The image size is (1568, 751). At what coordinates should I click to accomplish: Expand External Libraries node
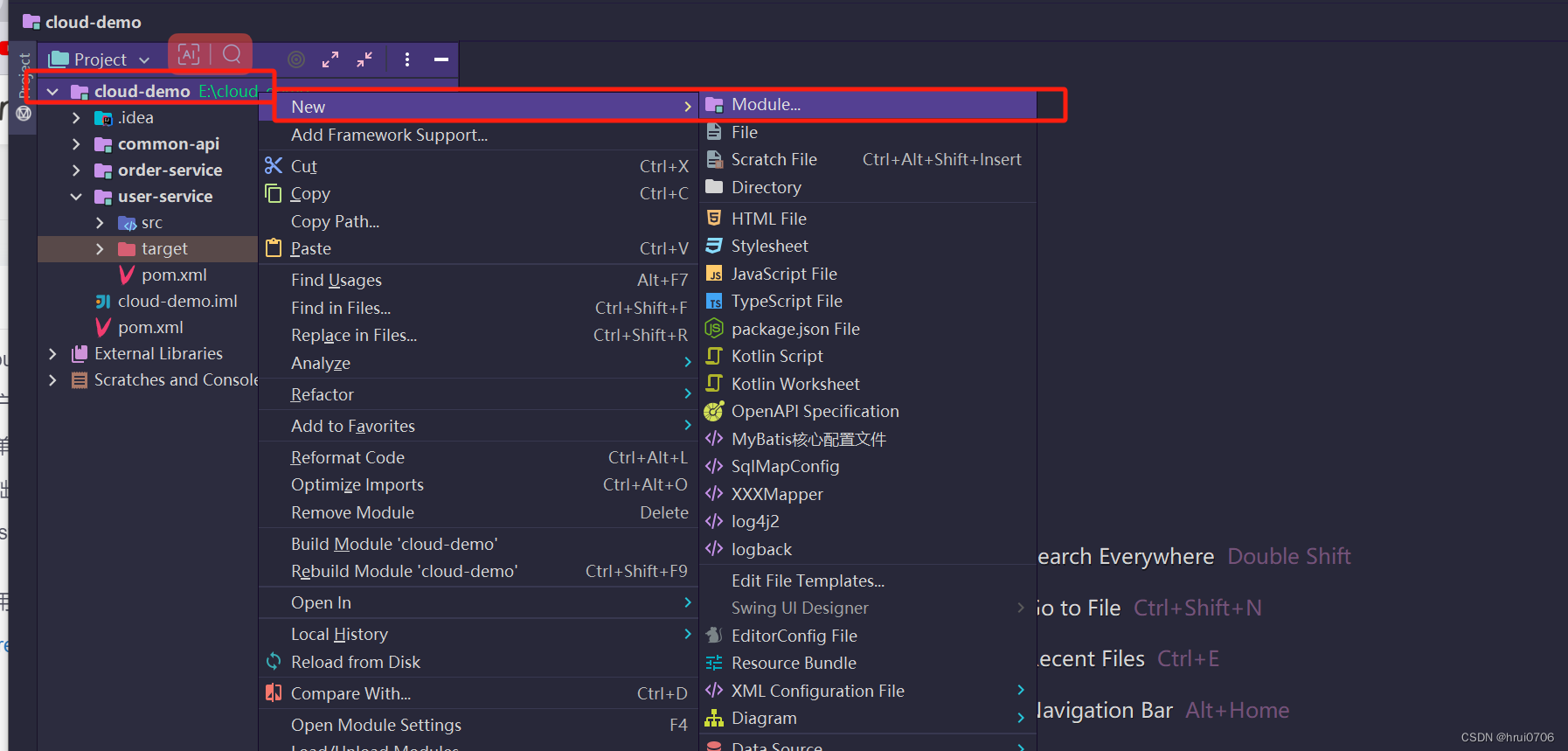pyautogui.click(x=52, y=353)
